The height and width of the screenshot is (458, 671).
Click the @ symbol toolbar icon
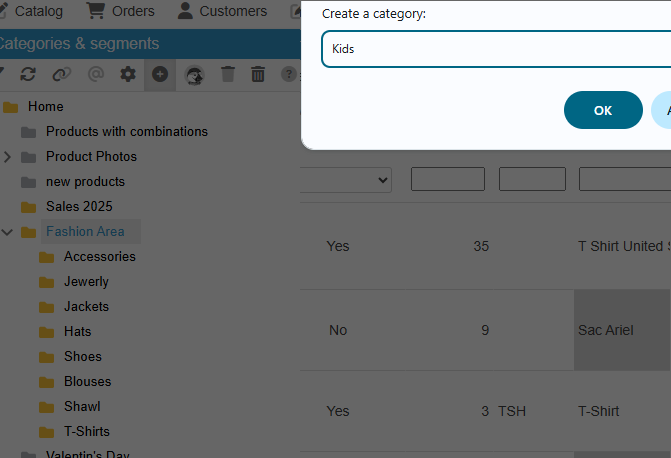[96, 74]
